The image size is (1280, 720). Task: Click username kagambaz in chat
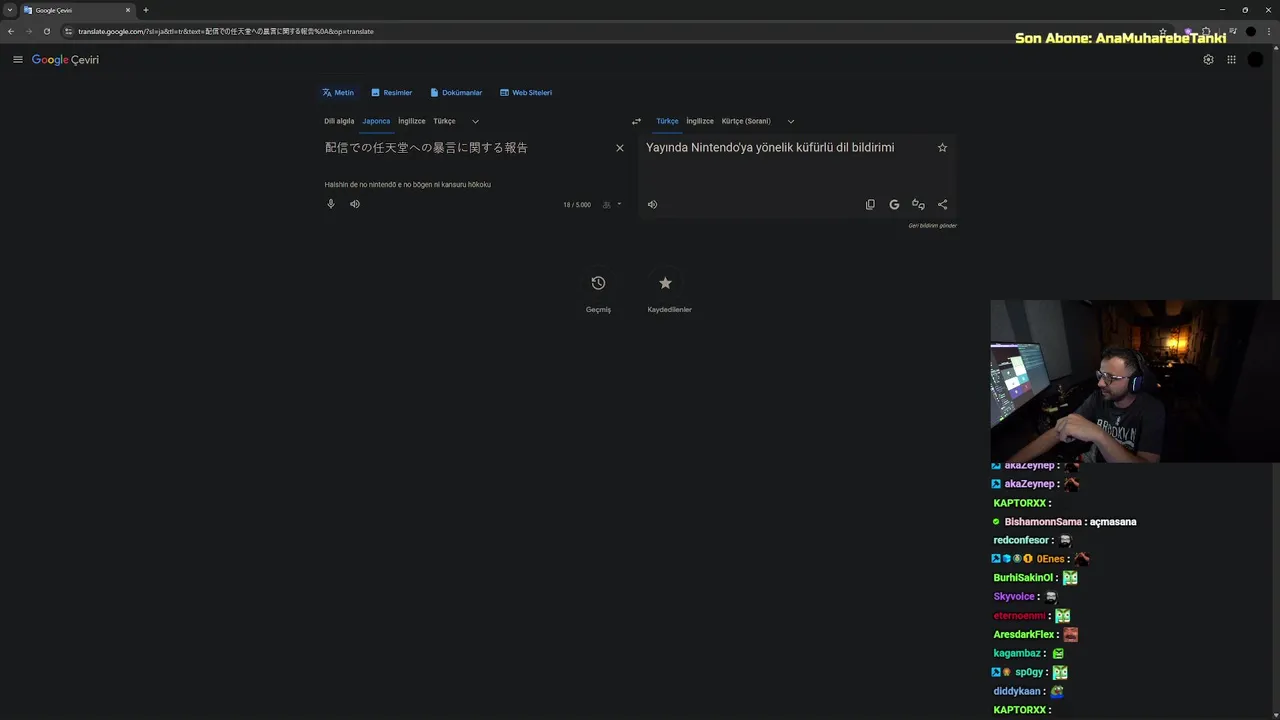click(1018, 654)
